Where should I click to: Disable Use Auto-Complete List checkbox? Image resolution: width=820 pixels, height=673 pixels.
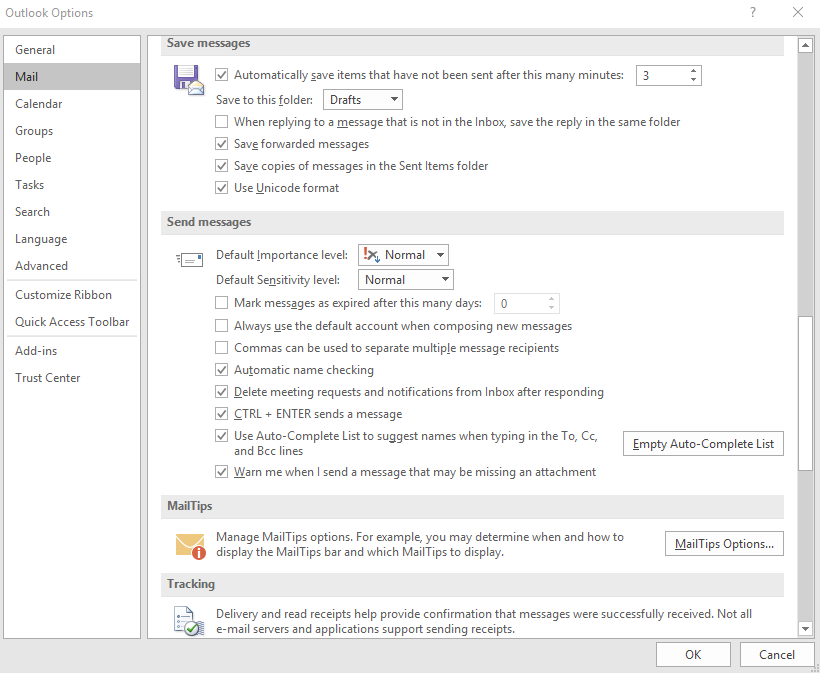222,436
